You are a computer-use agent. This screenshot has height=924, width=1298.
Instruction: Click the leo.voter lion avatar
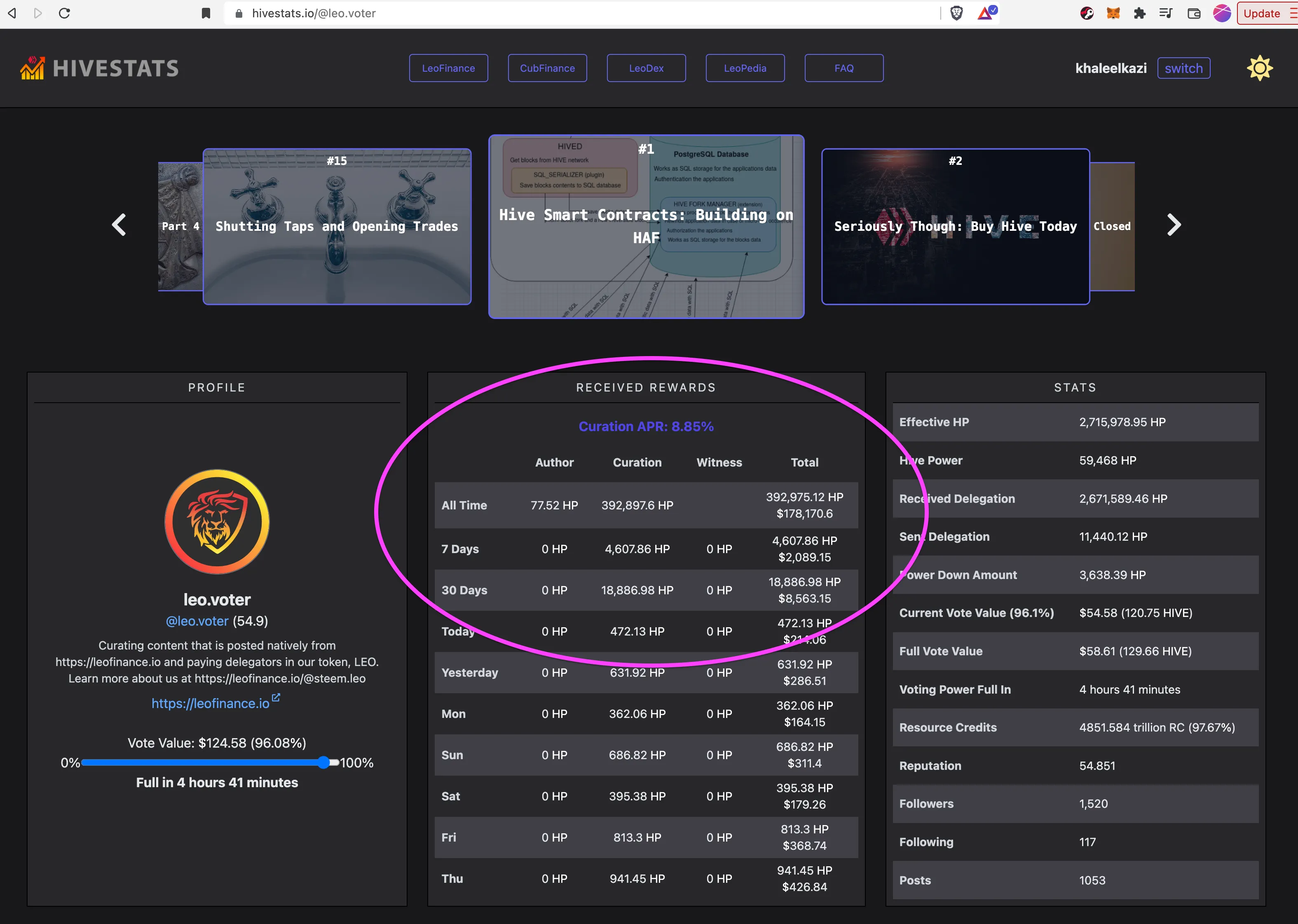coord(217,521)
